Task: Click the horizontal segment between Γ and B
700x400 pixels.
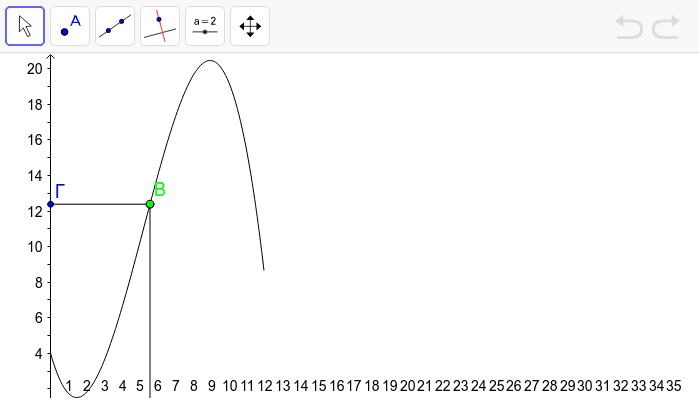Action: pyautogui.click(x=100, y=204)
